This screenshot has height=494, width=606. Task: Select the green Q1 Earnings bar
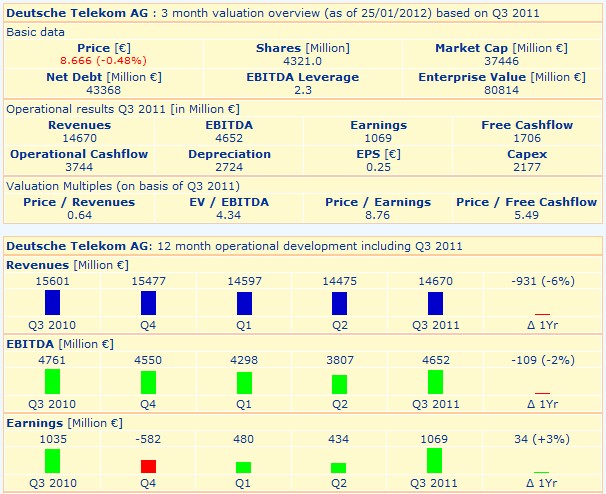tap(244, 467)
